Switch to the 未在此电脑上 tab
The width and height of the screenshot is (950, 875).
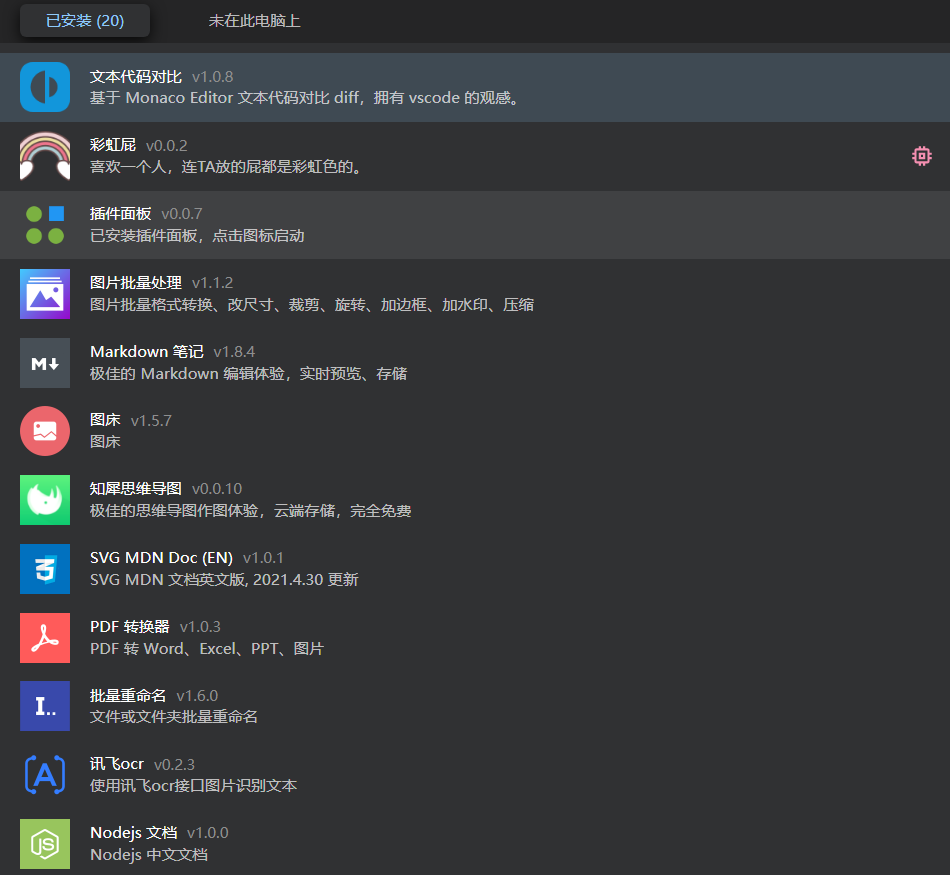coord(254,21)
